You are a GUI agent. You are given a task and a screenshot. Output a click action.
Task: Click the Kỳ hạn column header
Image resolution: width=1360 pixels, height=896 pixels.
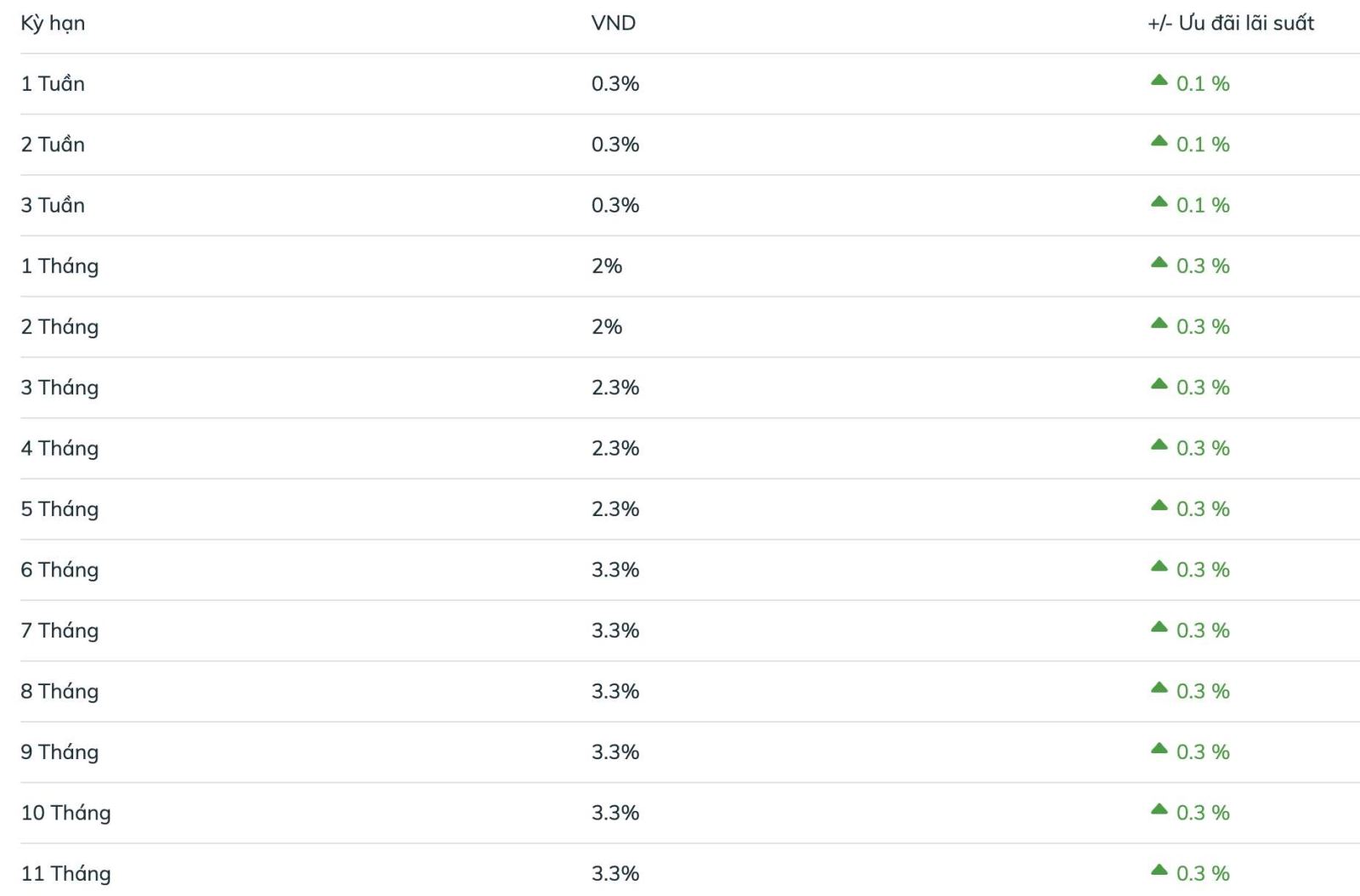53,23
